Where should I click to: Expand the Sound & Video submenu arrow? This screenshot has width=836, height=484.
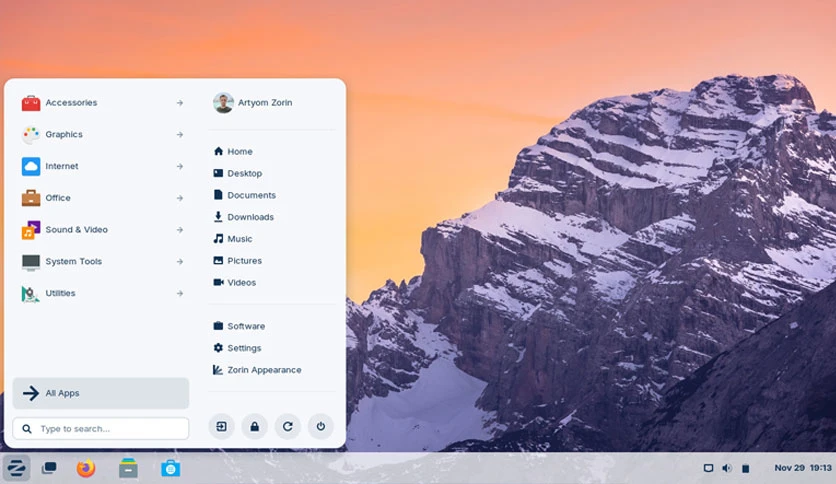coord(180,230)
